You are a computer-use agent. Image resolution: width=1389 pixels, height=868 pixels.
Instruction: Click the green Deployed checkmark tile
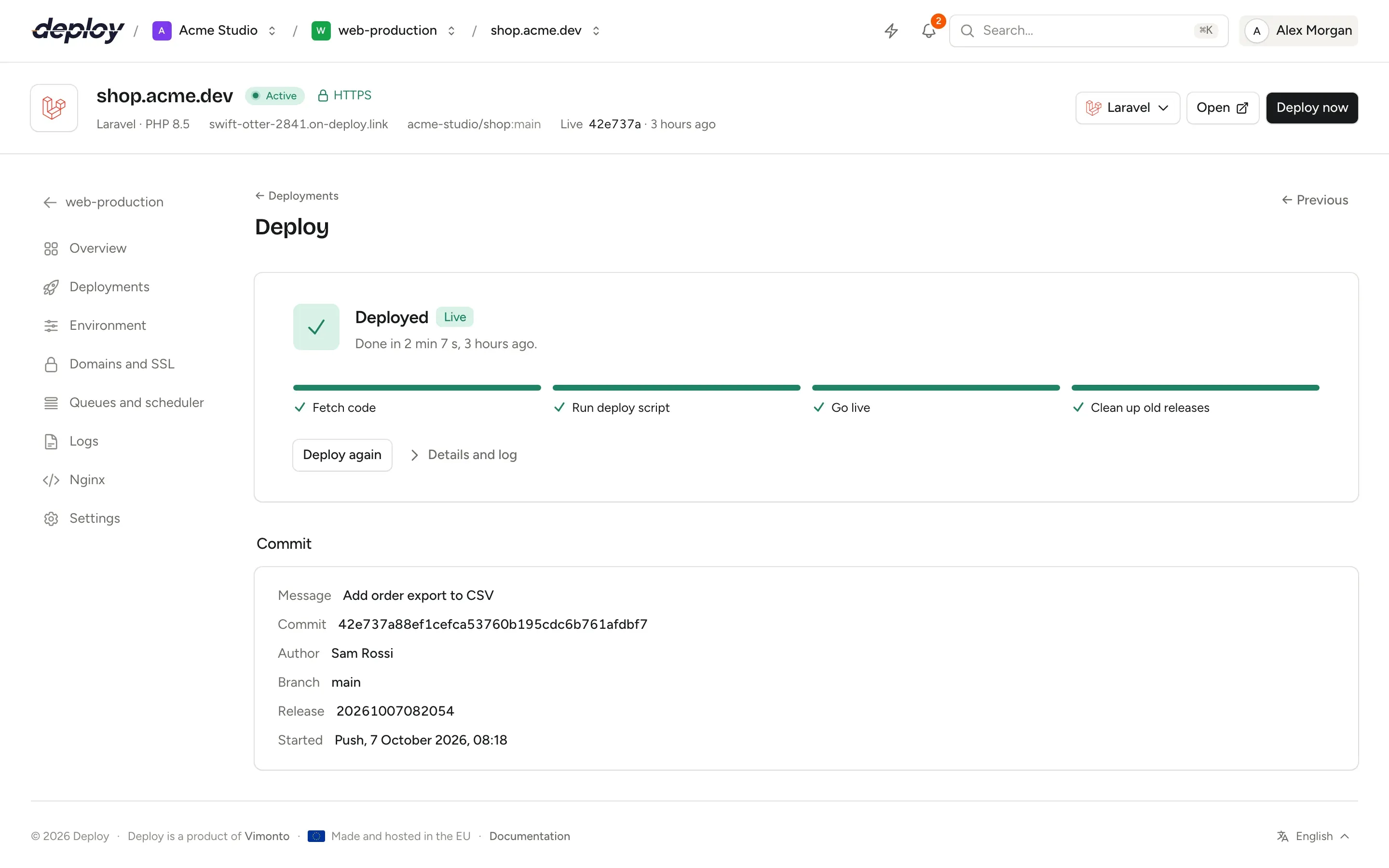click(x=316, y=326)
